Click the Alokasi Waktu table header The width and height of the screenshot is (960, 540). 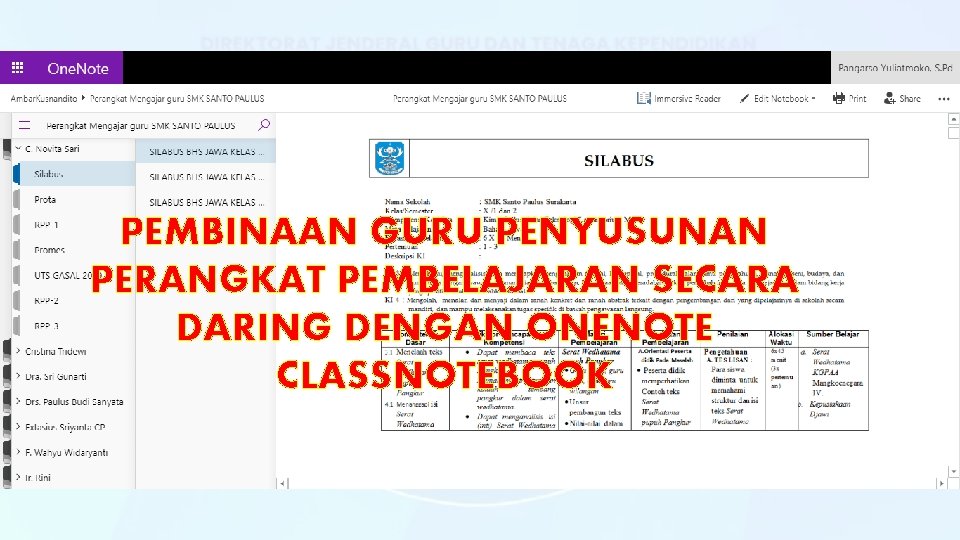pos(781,338)
